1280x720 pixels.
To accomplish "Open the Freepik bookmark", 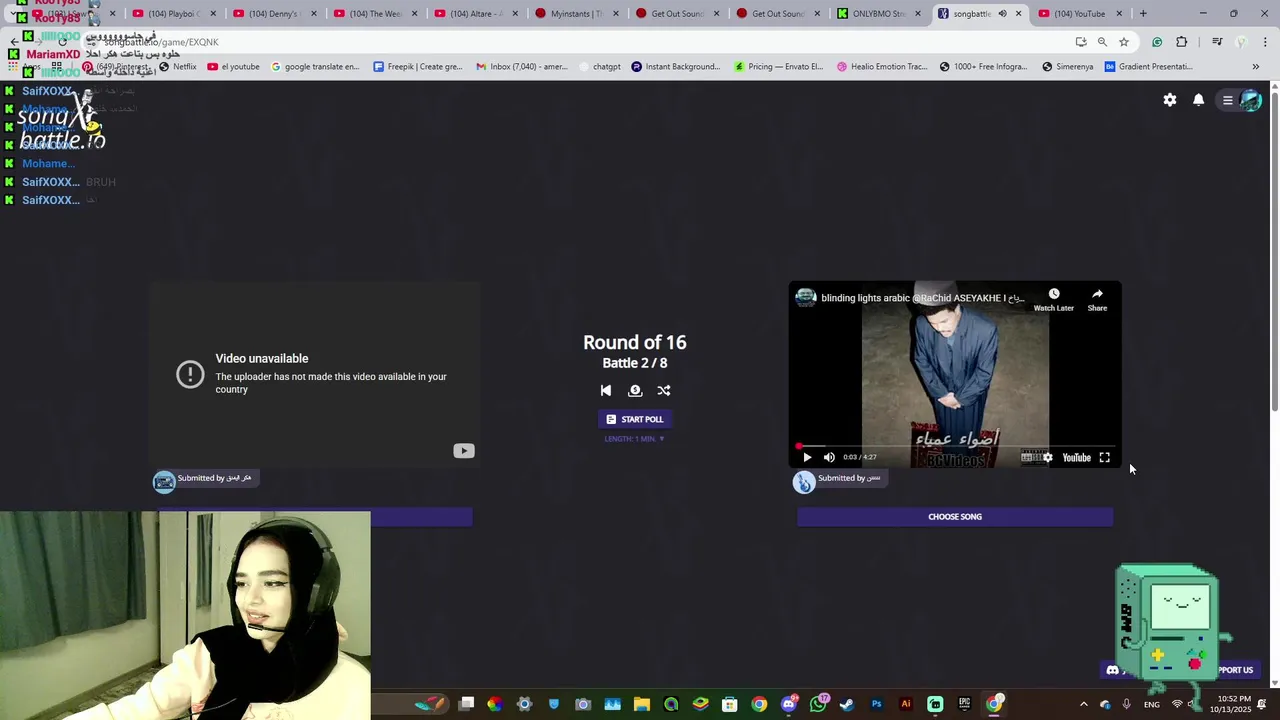I will (x=418, y=67).
